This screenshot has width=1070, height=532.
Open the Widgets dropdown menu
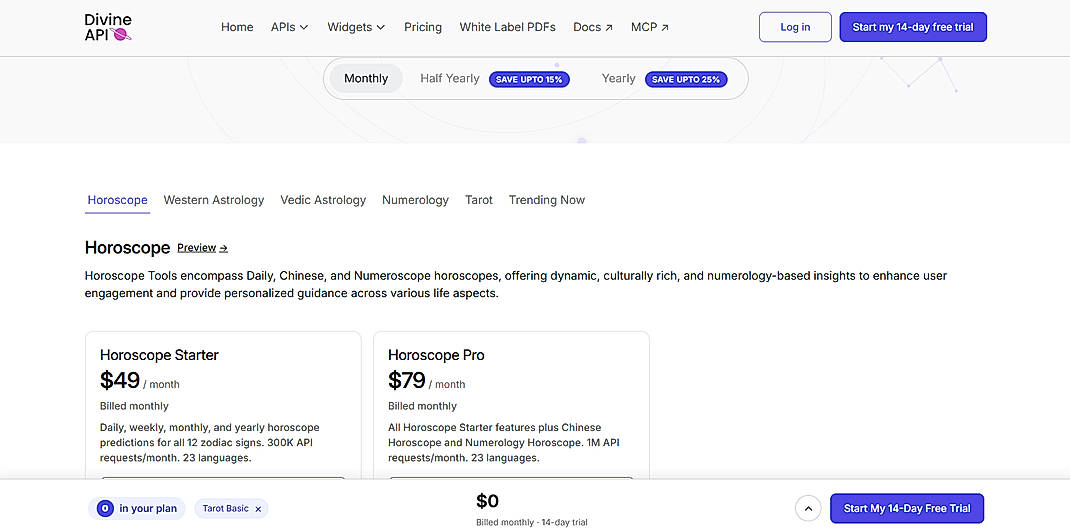point(356,27)
